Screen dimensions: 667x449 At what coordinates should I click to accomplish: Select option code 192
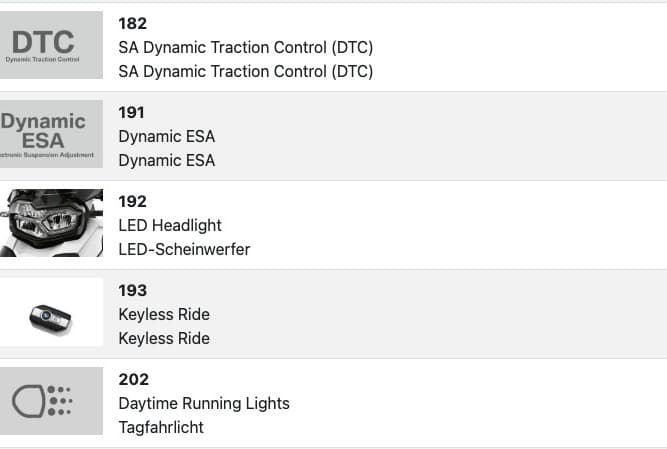[132, 201]
